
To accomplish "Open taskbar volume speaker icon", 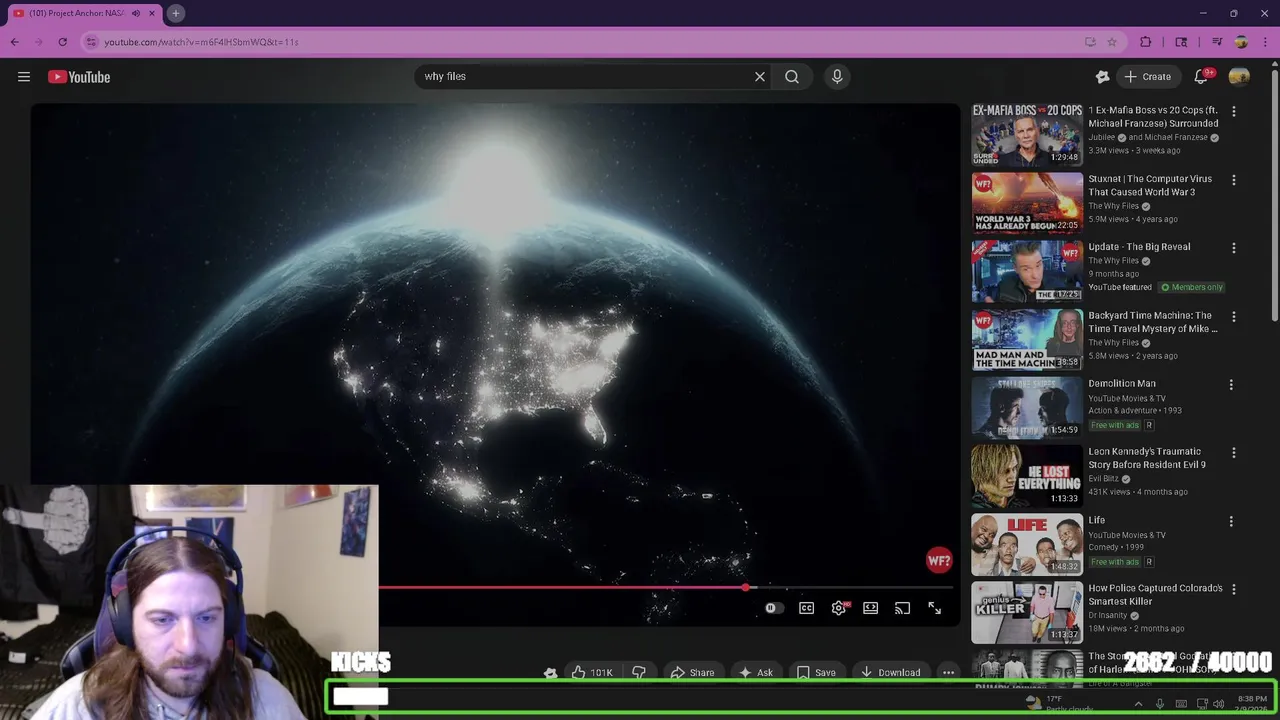I will (x=1218, y=704).
